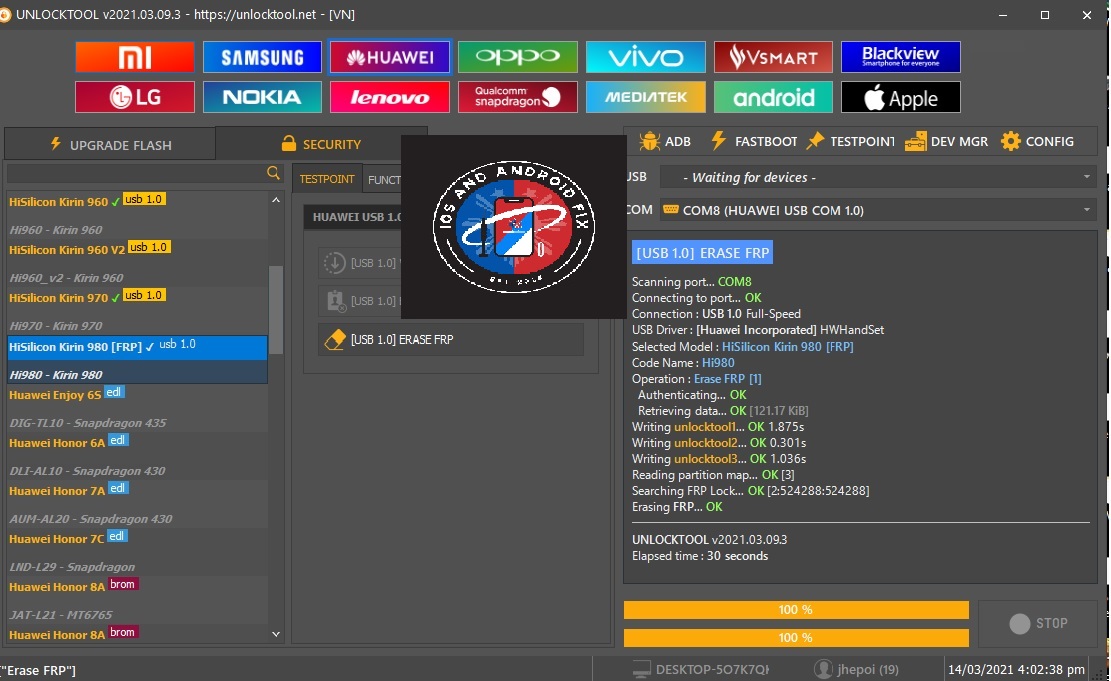The image size is (1111, 681).
Task: Choose the Android brand tile
Action: point(773,97)
